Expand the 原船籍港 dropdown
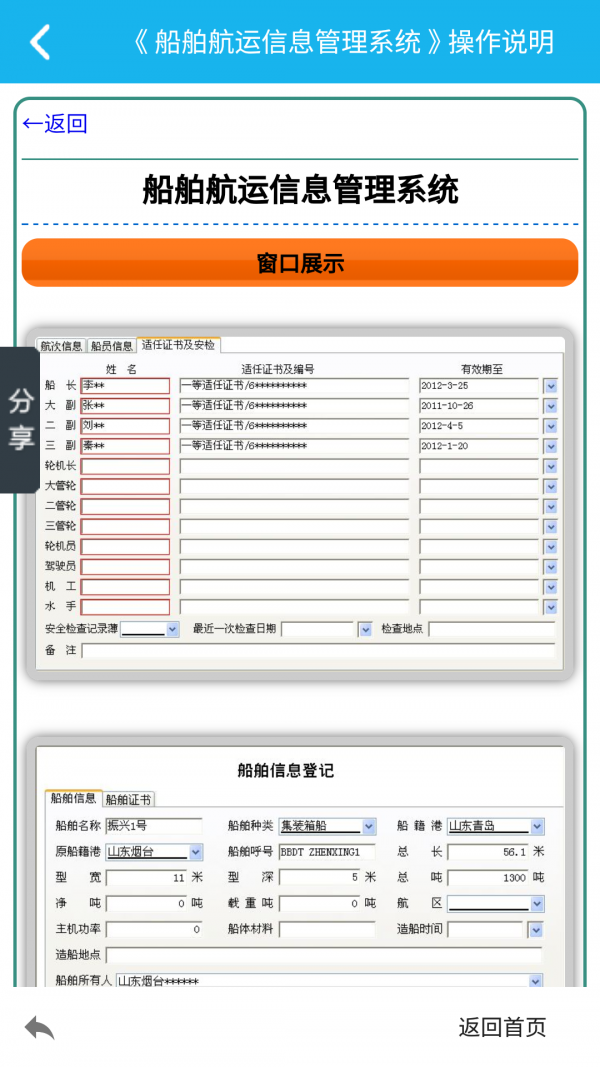This screenshot has height=1067, width=600. click(x=195, y=852)
